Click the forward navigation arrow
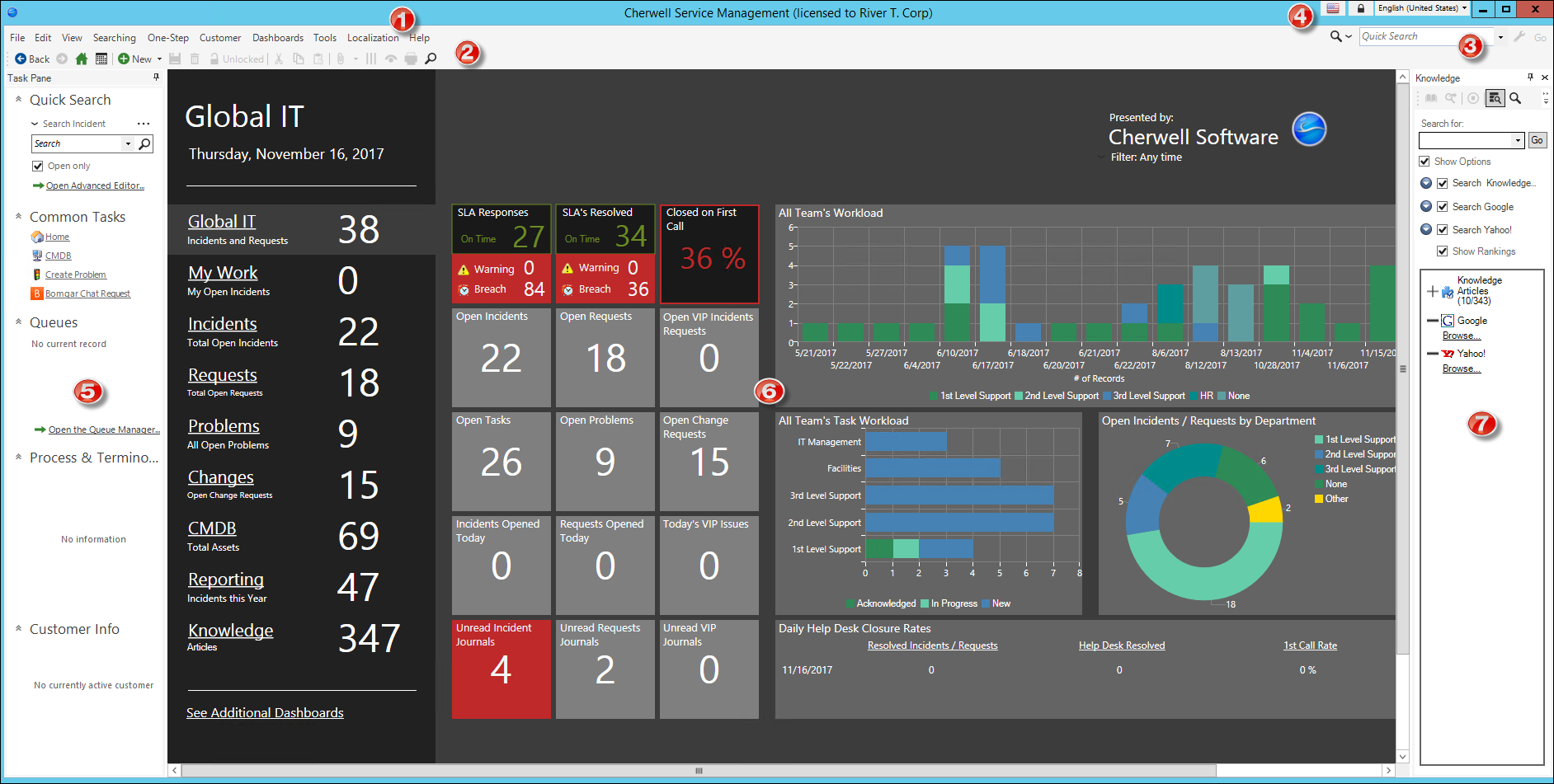 point(62,59)
